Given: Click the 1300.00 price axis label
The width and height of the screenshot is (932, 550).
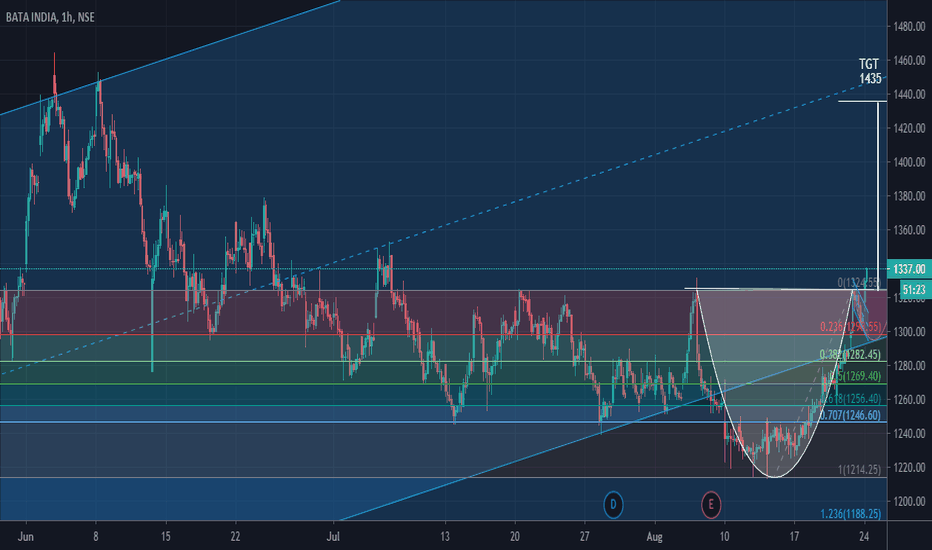Looking at the screenshot, I should [909, 331].
